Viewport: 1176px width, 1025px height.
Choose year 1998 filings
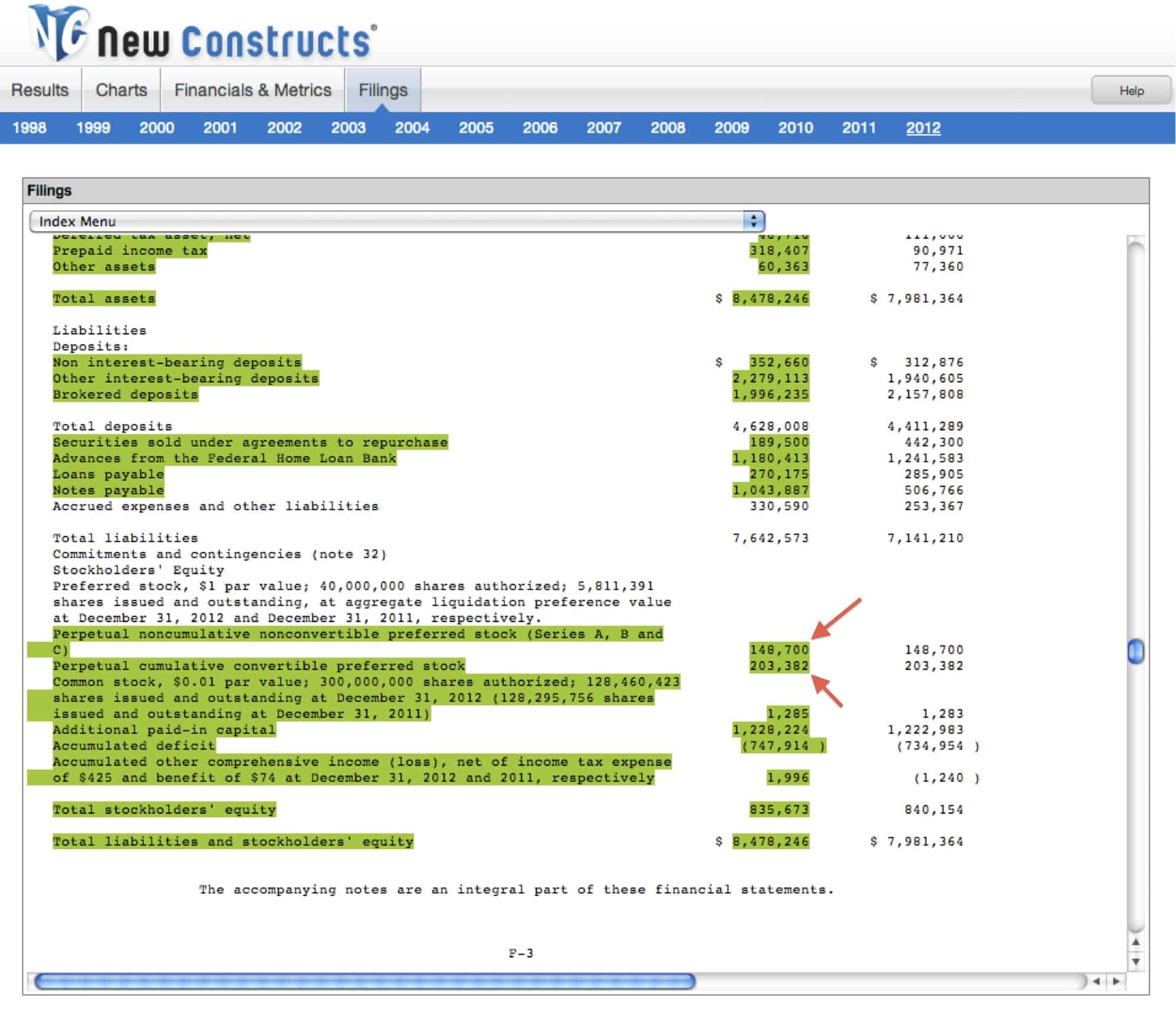click(29, 128)
